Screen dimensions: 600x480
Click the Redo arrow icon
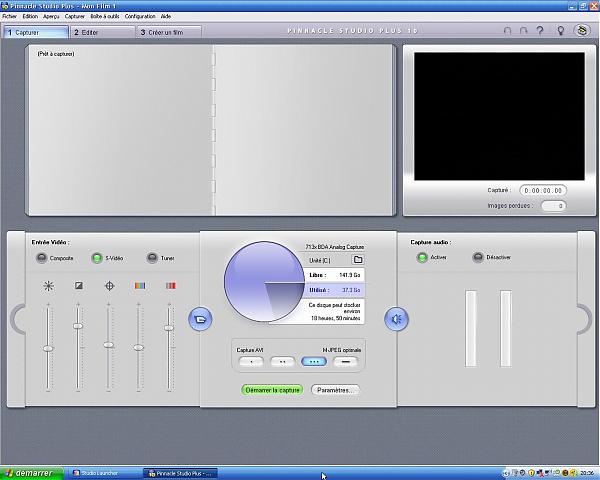point(523,31)
